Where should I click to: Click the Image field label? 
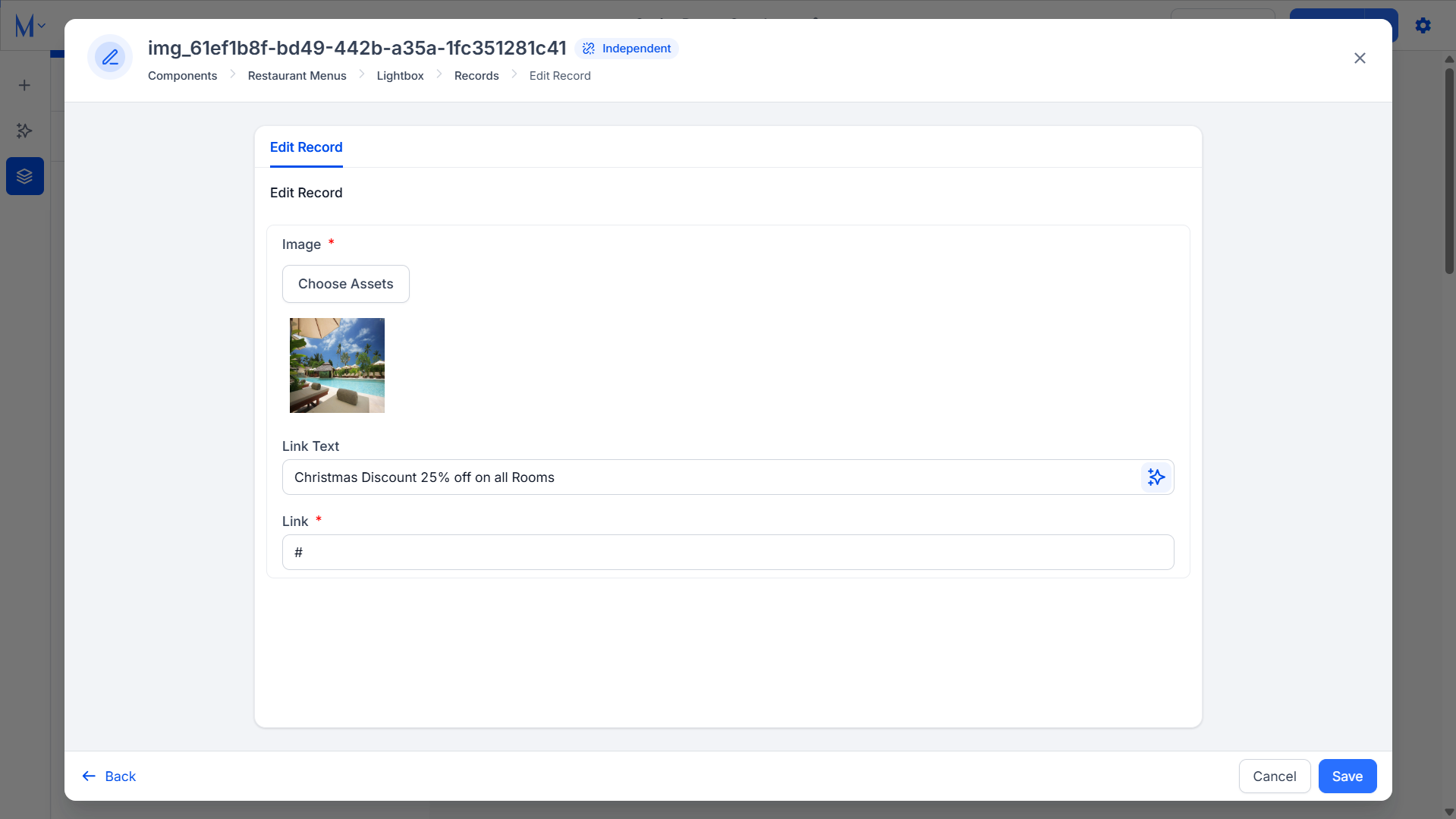(x=301, y=244)
